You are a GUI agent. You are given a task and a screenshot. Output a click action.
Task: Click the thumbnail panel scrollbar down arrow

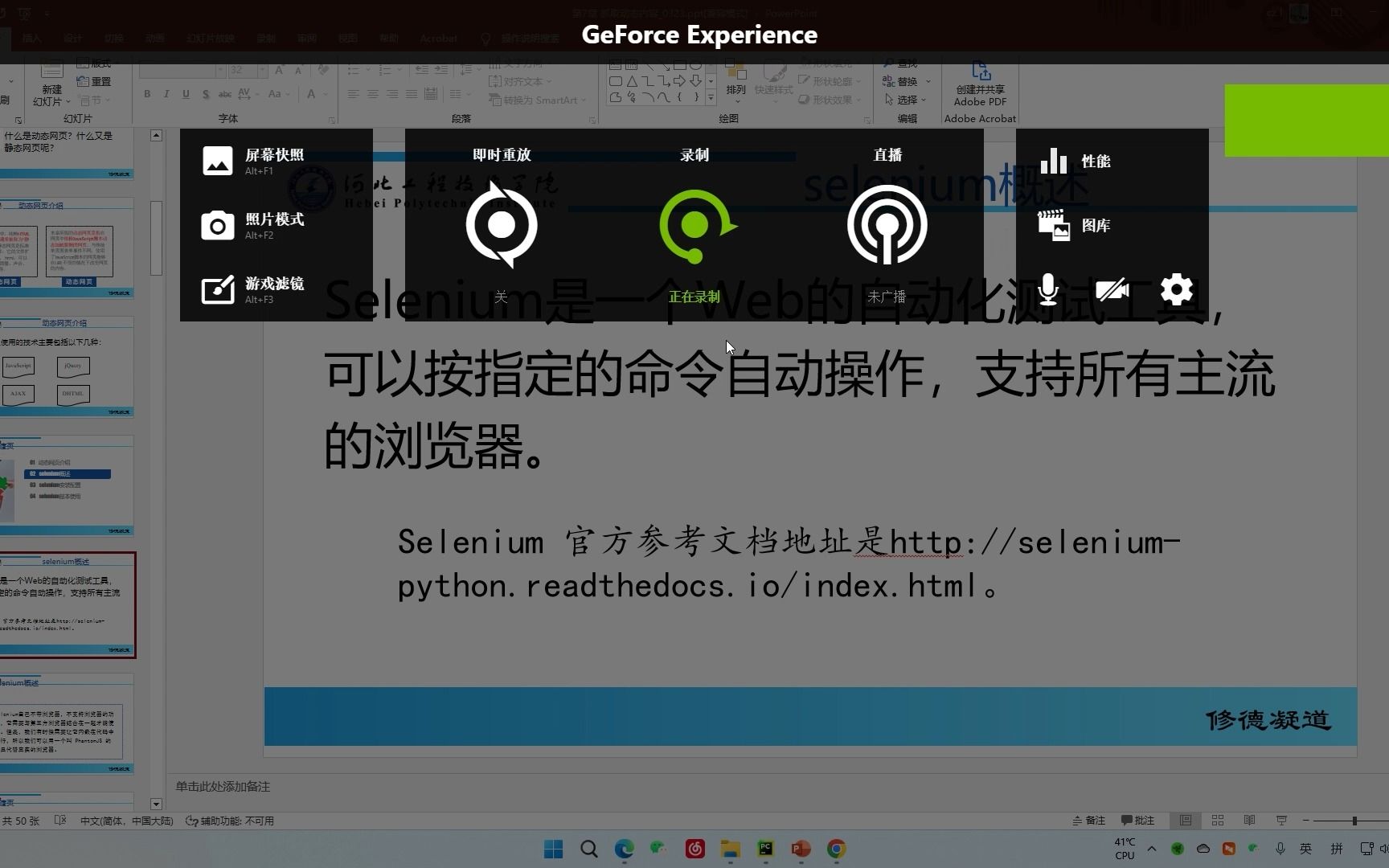(x=156, y=804)
